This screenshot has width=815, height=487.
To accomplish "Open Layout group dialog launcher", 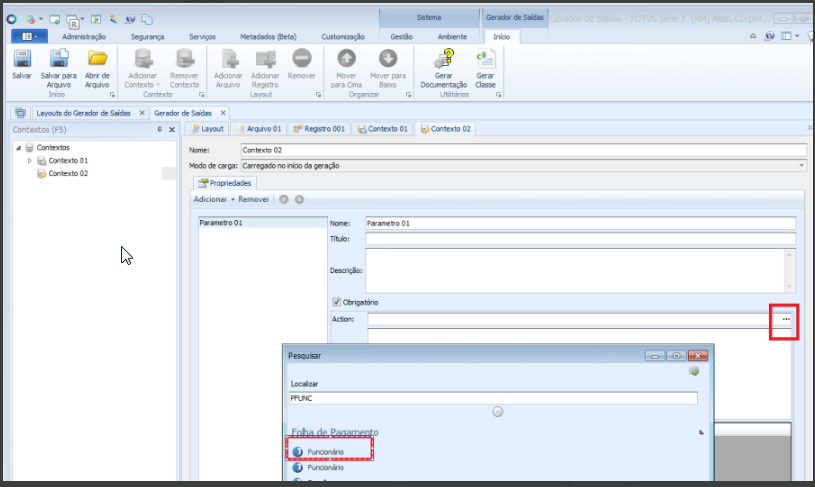I will tap(318, 95).
